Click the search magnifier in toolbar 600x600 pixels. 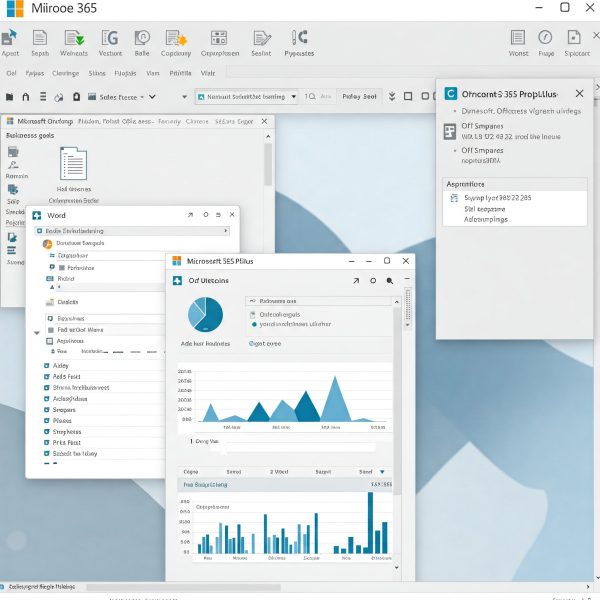point(310,96)
